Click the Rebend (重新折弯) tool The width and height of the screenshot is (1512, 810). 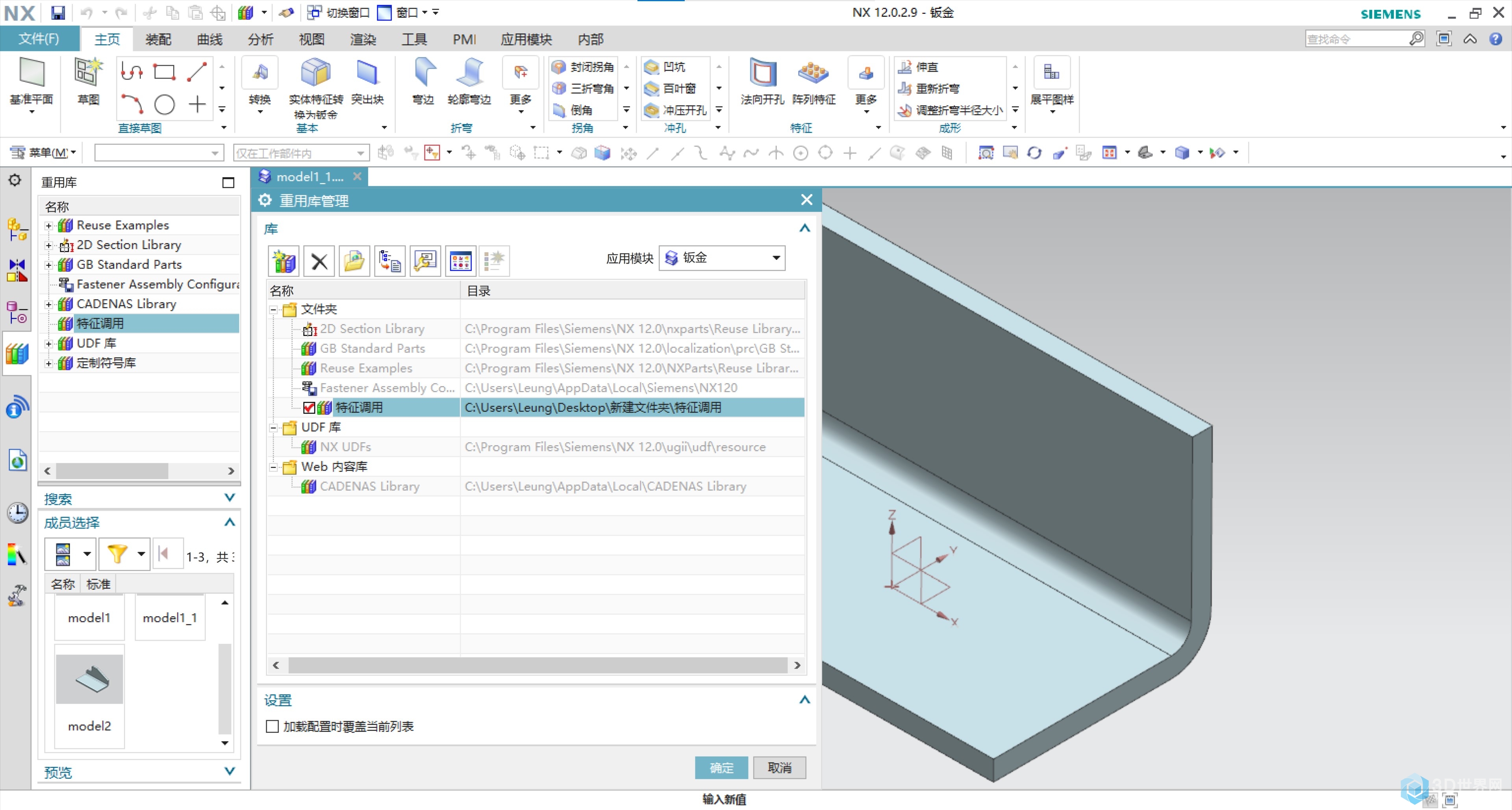coord(929,88)
